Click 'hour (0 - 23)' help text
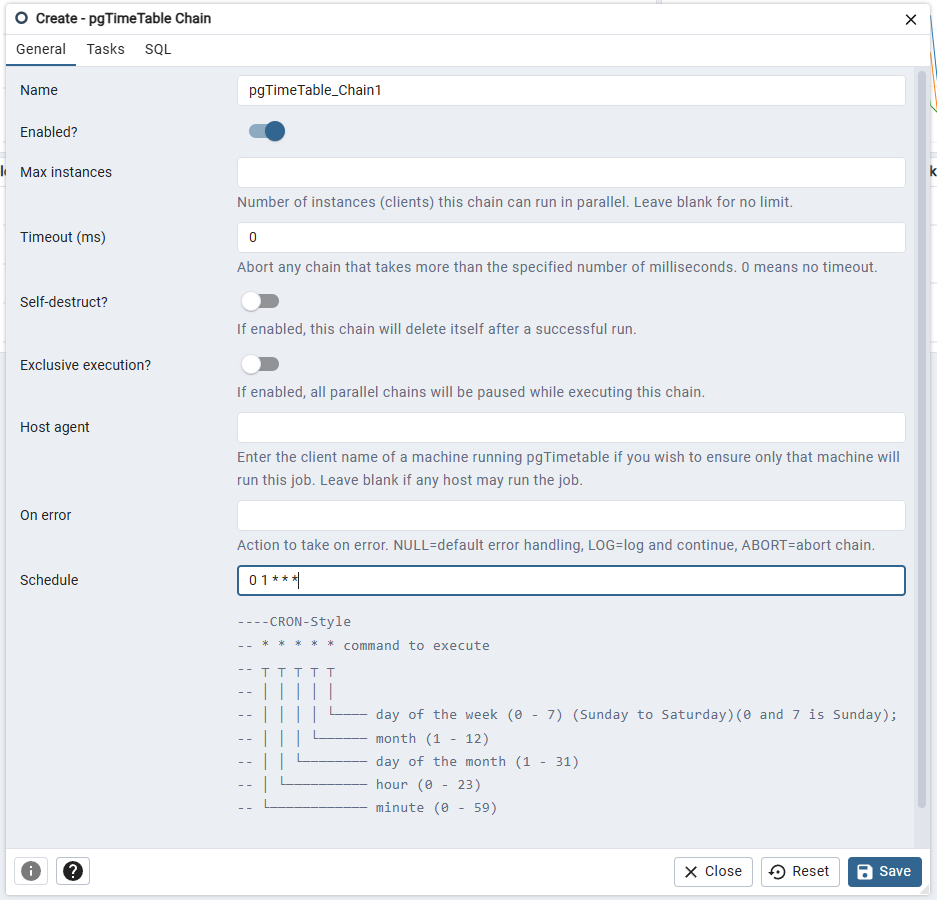This screenshot has width=937, height=900. (428, 785)
